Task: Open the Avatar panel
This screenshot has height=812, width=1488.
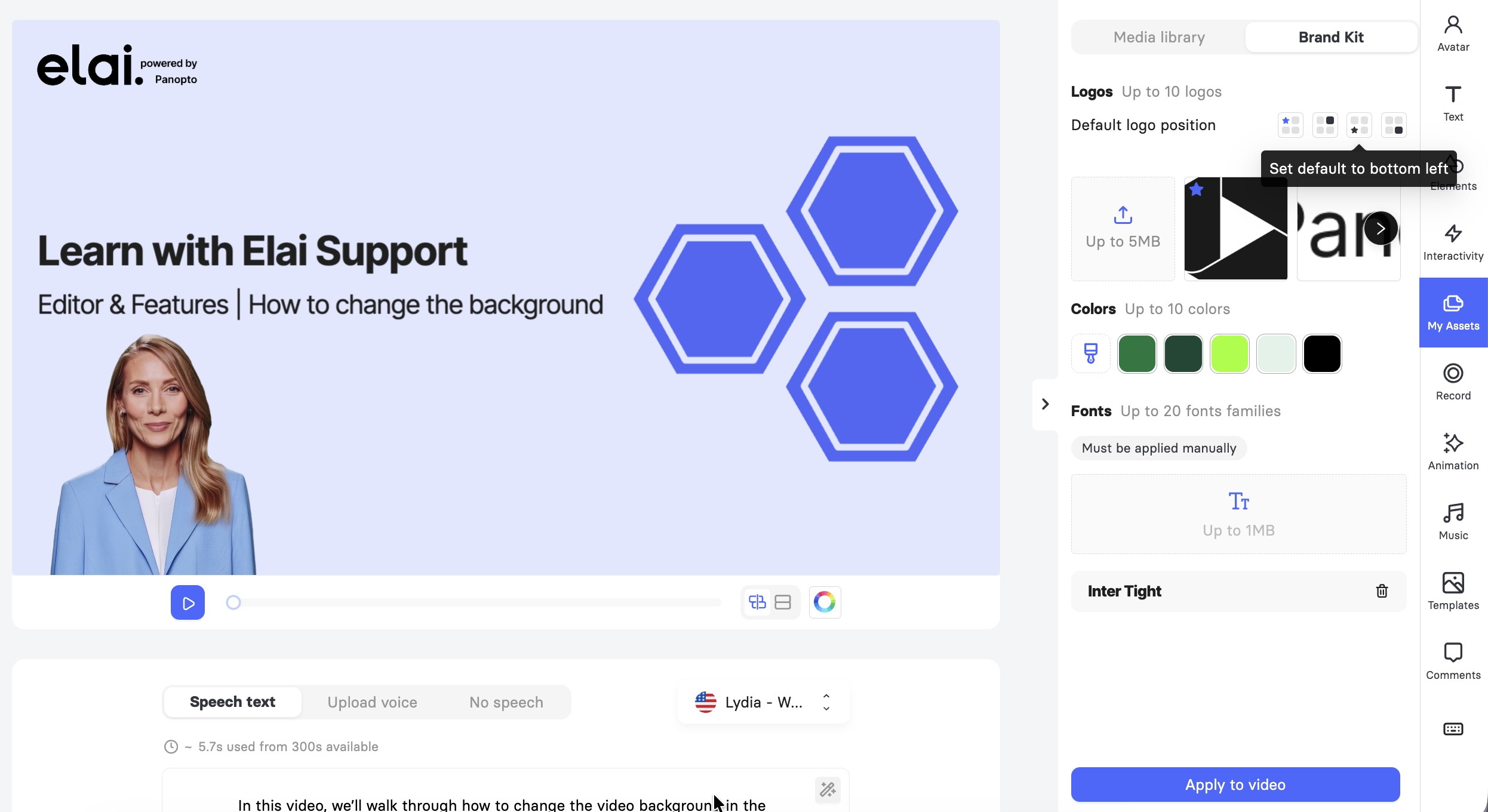Action: click(1453, 34)
